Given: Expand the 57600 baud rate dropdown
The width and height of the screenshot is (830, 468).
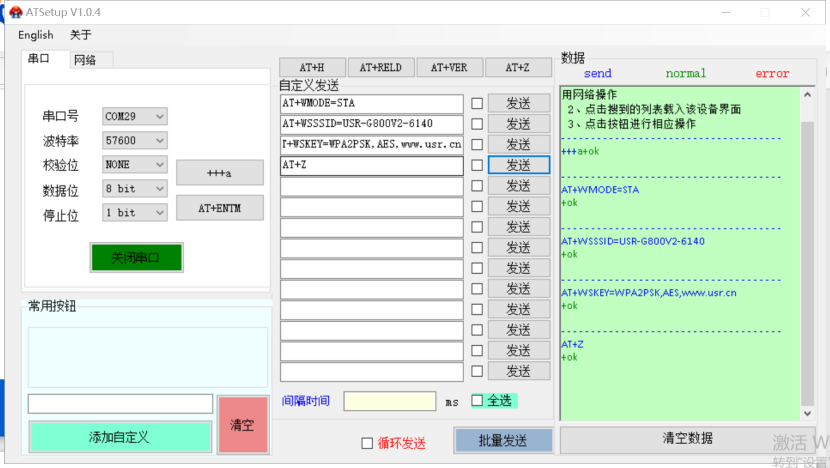Looking at the screenshot, I should [135, 141].
